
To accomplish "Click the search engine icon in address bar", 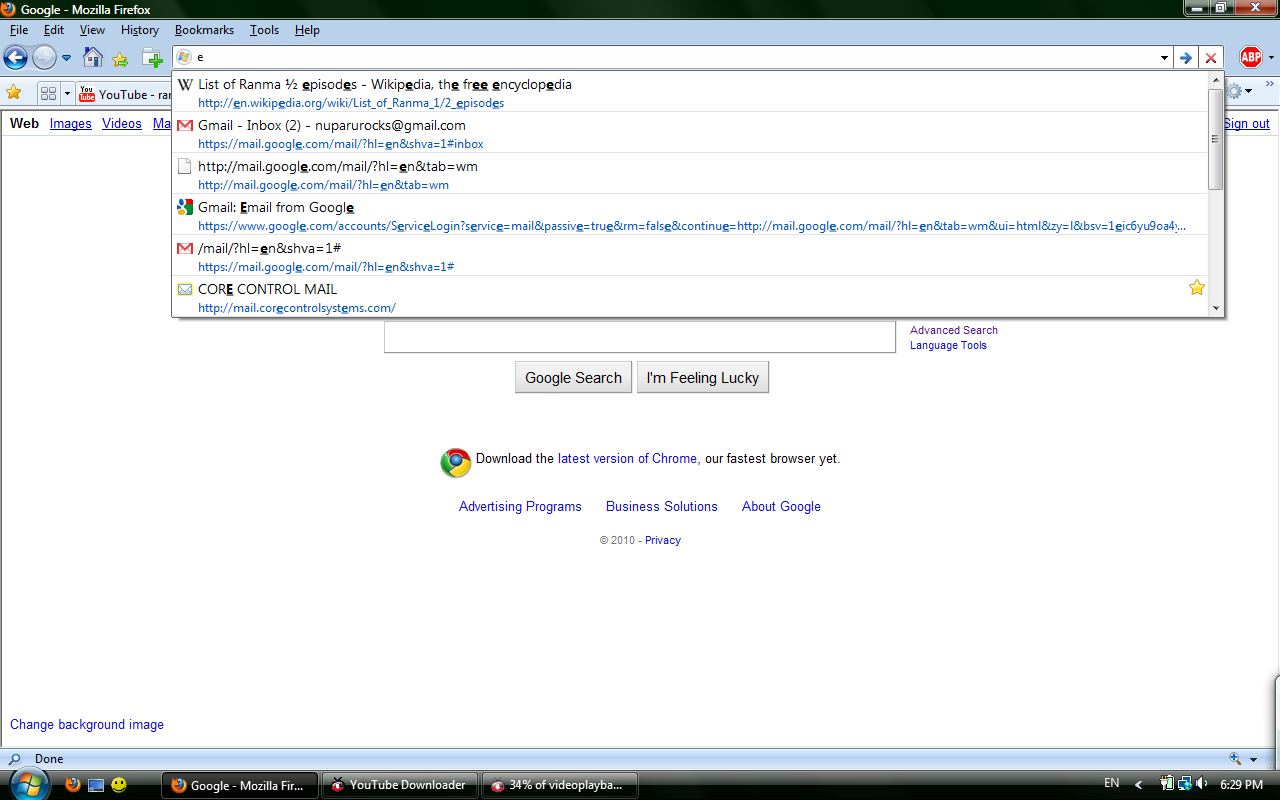I will pos(184,57).
